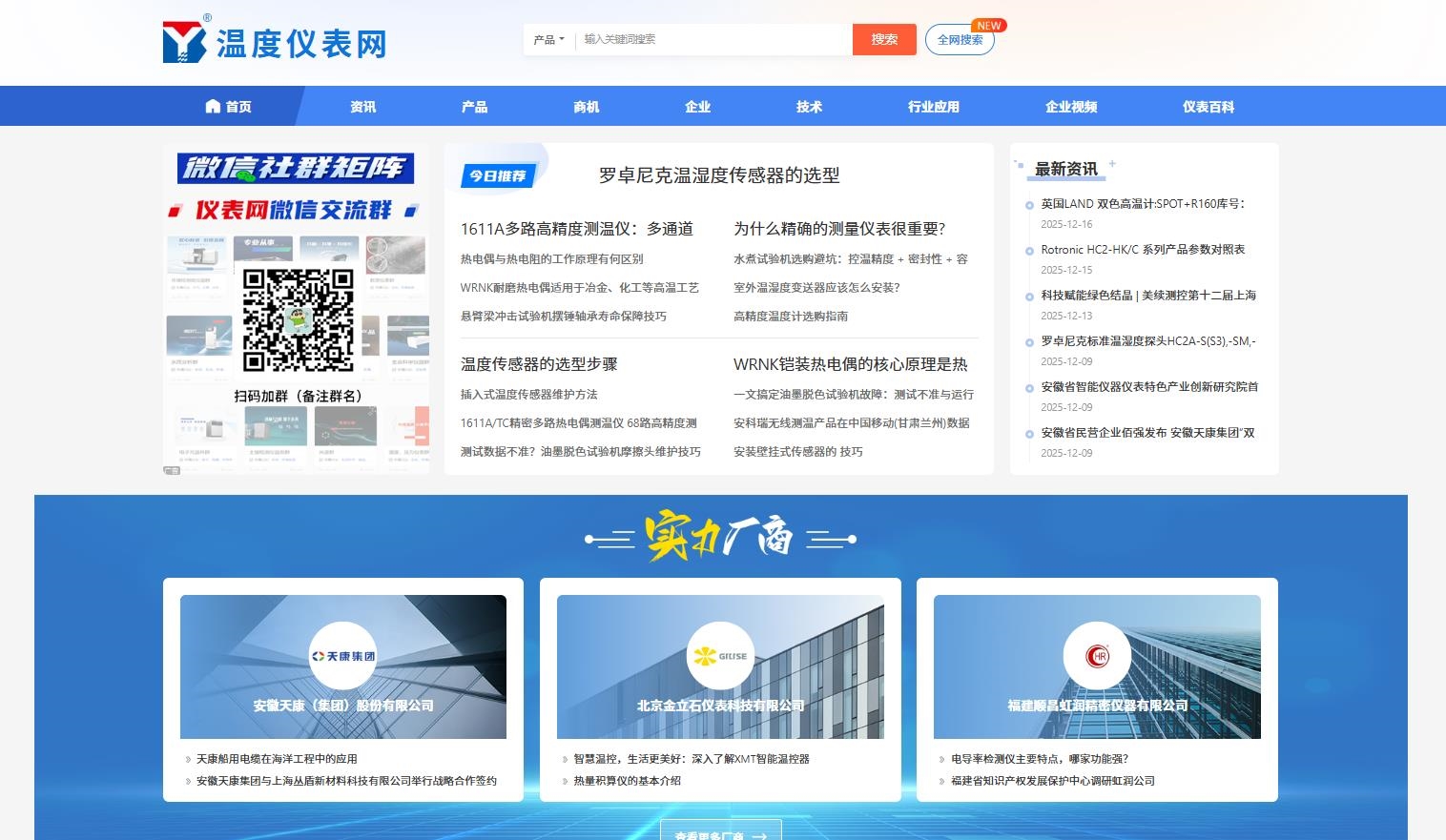Screen dimensions: 1446x840
Task: Click the 今日推荐 badge
Action: point(498,175)
